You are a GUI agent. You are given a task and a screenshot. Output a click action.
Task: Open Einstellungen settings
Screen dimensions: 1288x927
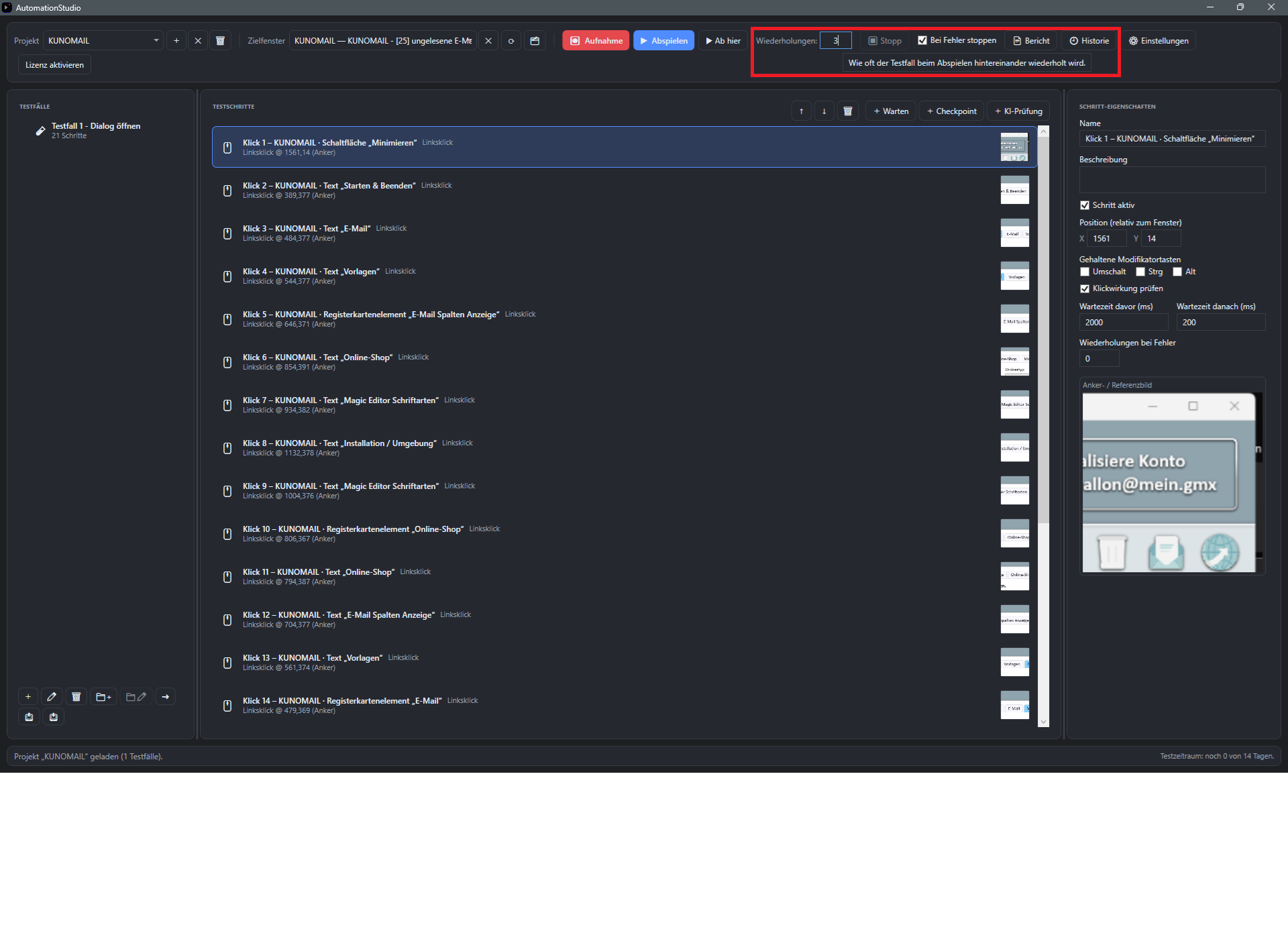coord(1159,41)
